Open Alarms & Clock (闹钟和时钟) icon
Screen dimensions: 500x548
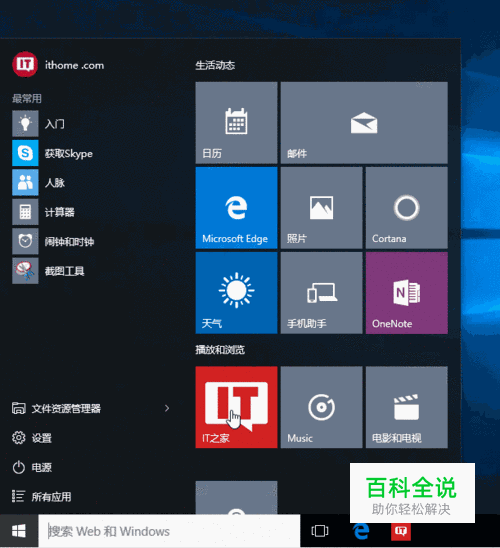[25, 241]
